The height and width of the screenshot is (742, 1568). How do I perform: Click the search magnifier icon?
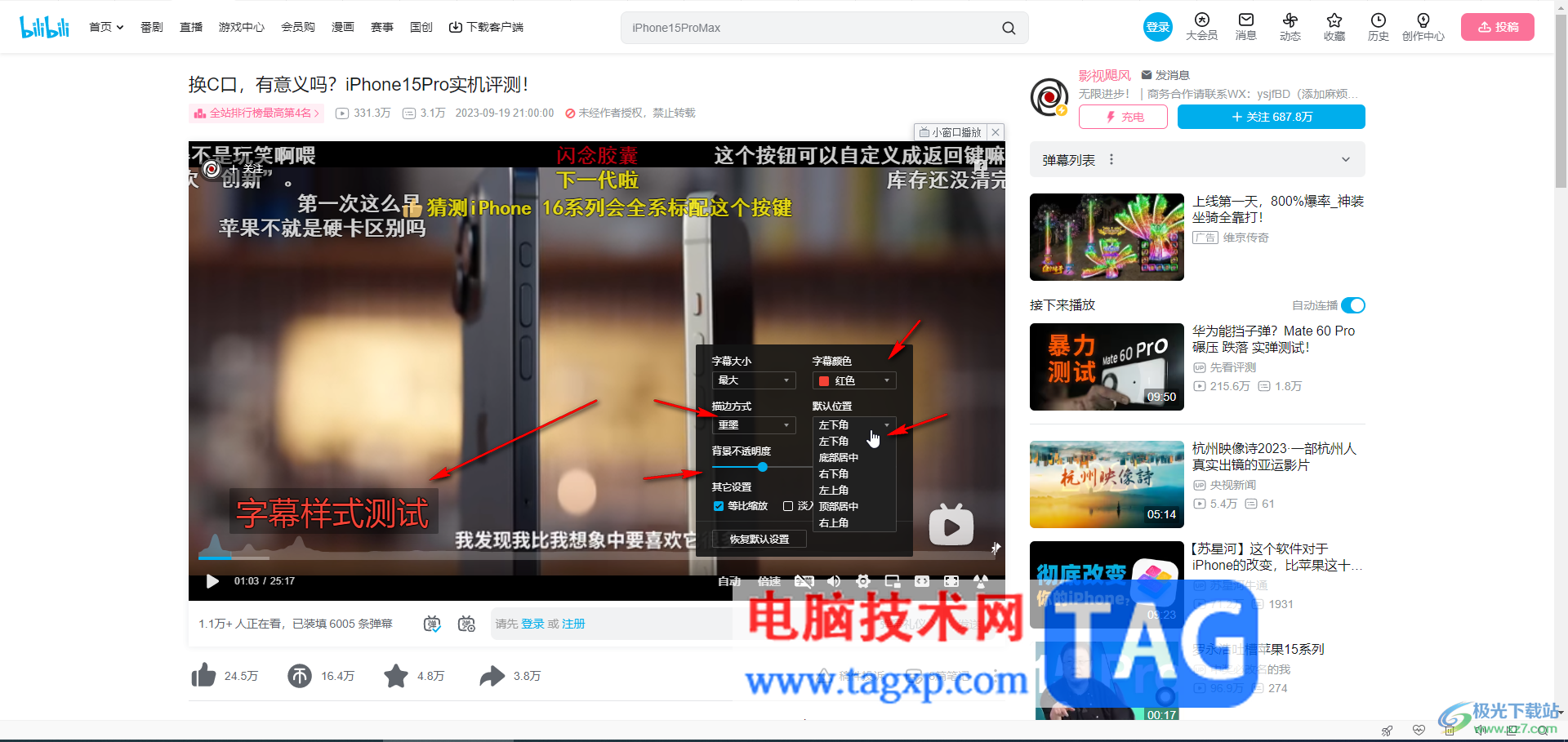point(1009,28)
